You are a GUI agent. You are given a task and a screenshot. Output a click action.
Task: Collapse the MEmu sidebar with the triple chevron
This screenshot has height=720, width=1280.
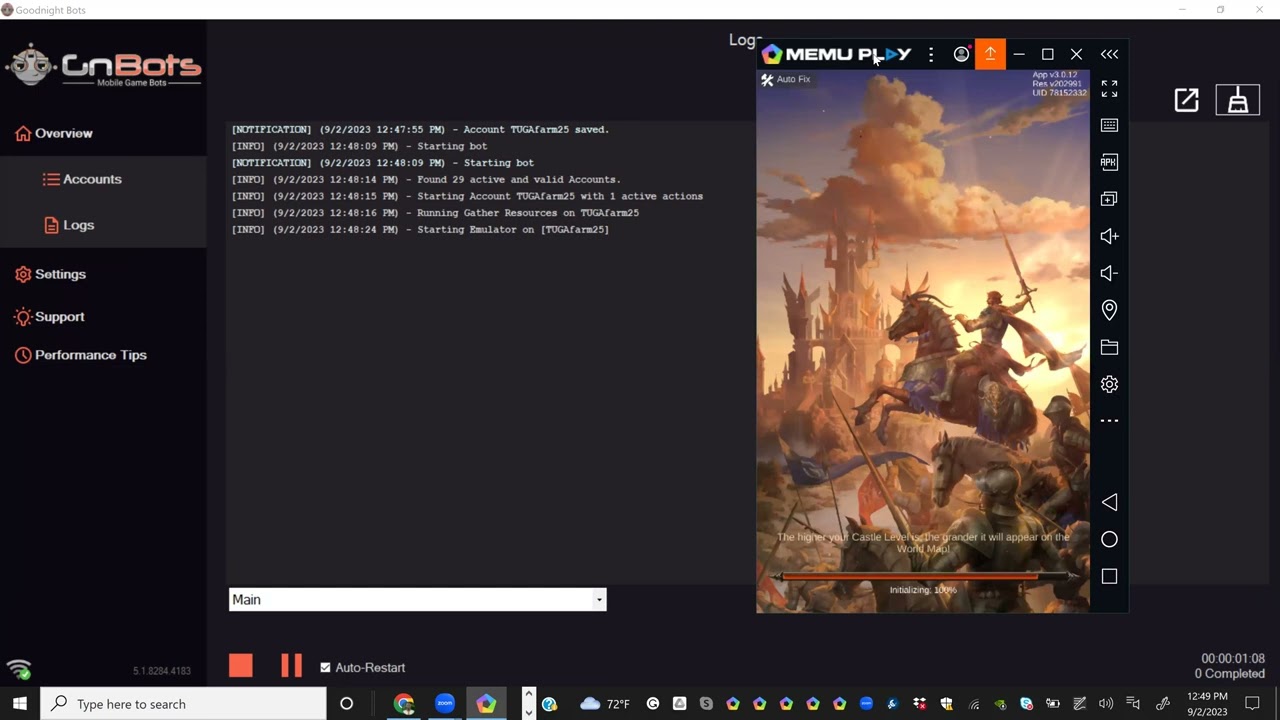(1109, 54)
